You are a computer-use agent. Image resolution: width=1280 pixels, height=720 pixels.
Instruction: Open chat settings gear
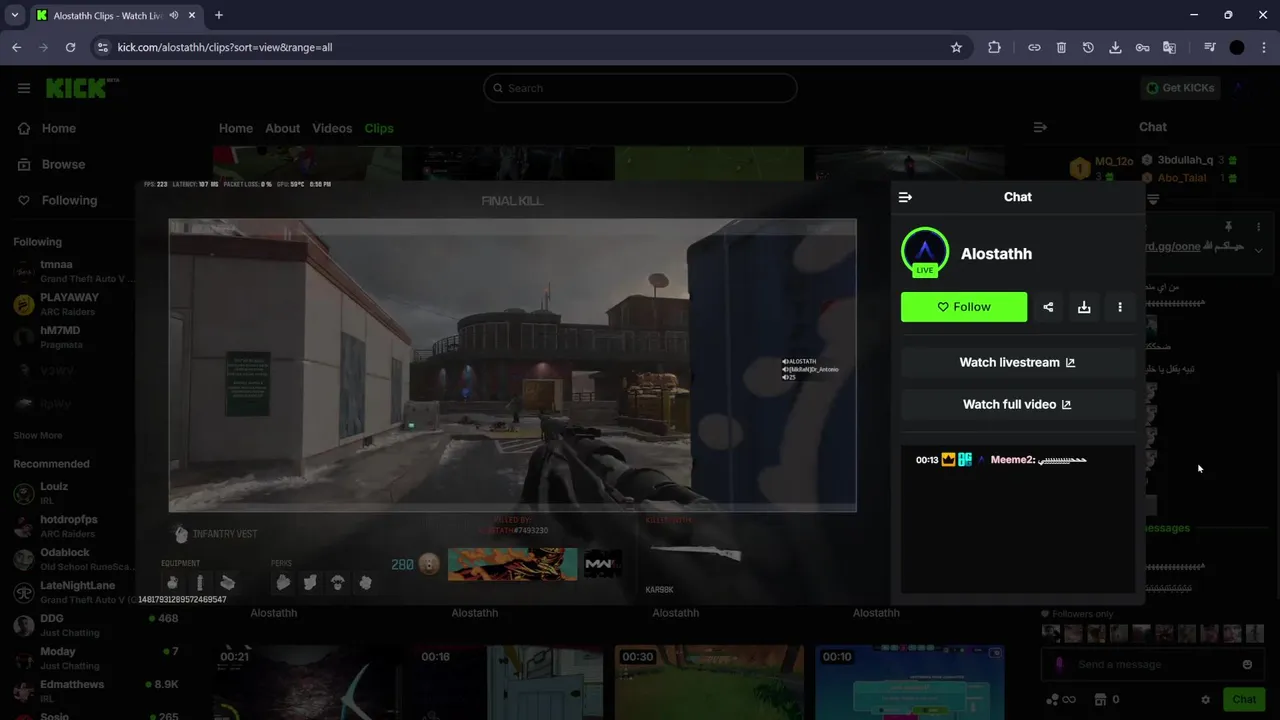click(1205, 700)
